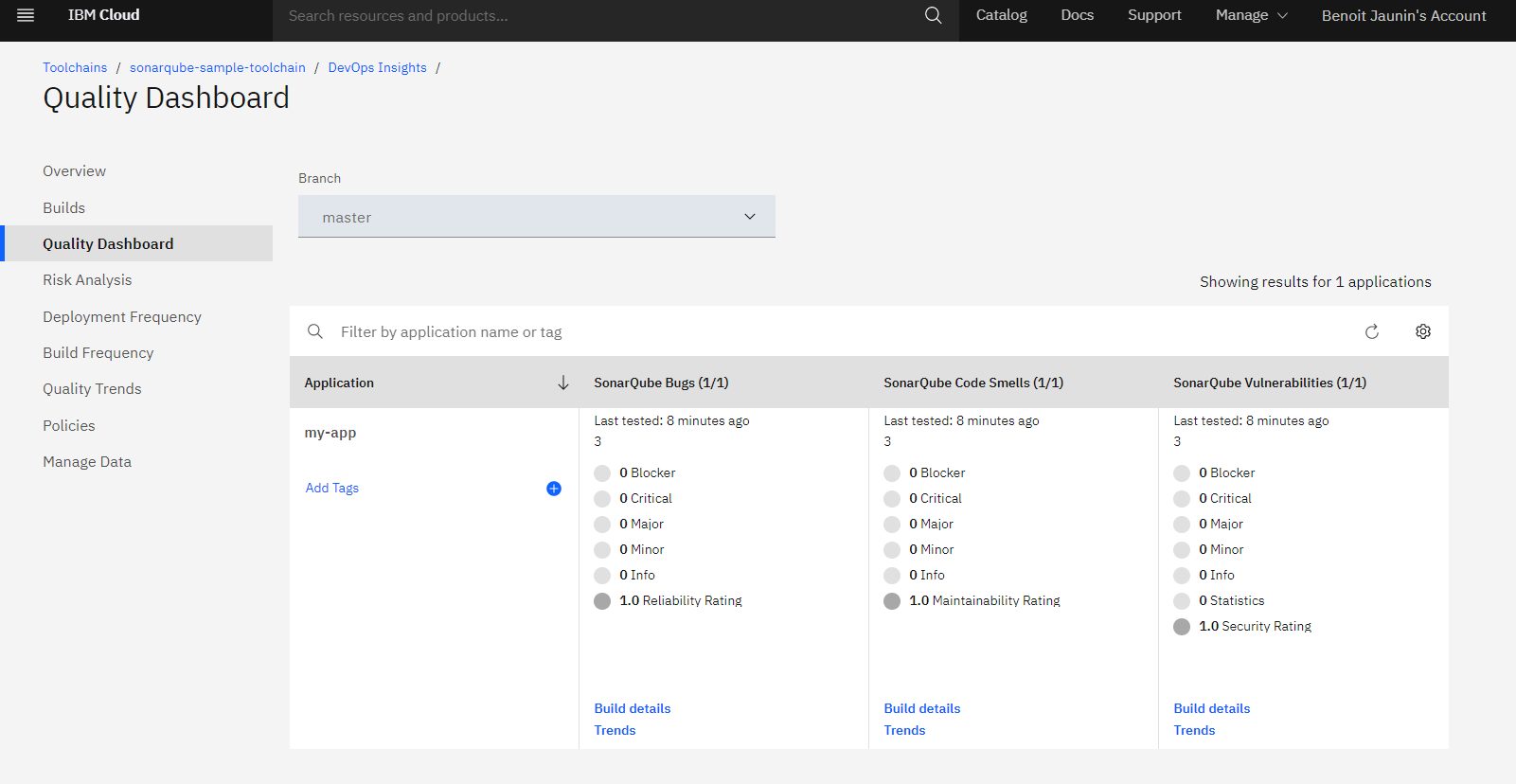Screen dimensions: 1516x784
Task: Open Build details under Code Smells
Action: (921, 709)
